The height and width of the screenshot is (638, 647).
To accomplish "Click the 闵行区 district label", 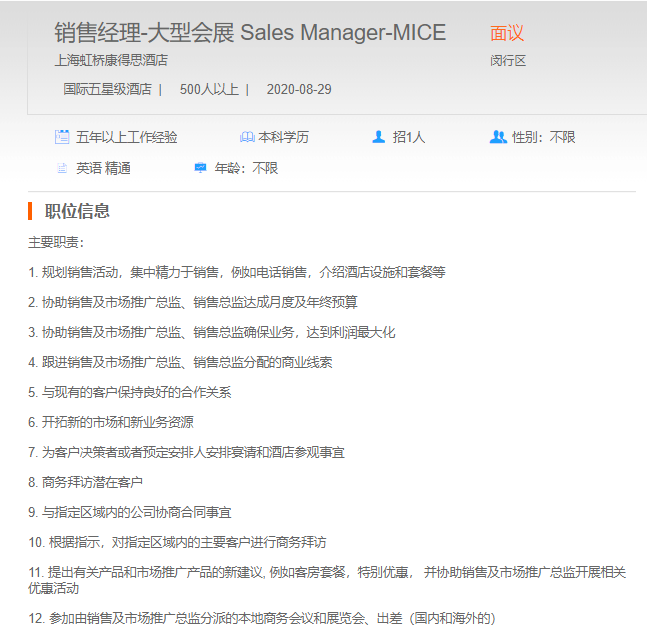I will click(x=508, y=60).
